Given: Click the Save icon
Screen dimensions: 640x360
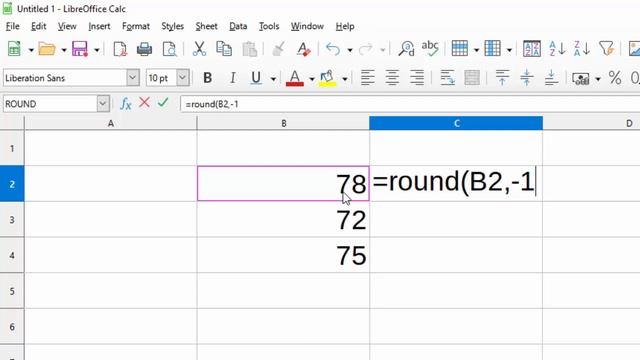Looking at the screenshot, I should tap(80, 49).
